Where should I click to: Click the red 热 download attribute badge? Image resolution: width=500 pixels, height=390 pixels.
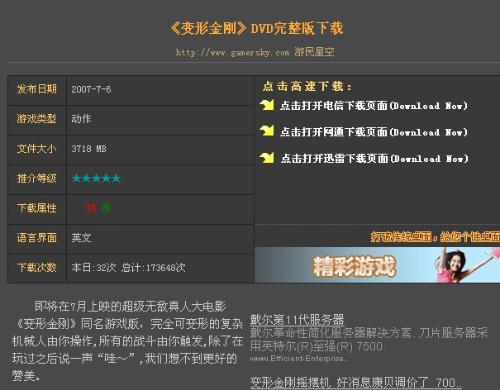click(91, 208)
